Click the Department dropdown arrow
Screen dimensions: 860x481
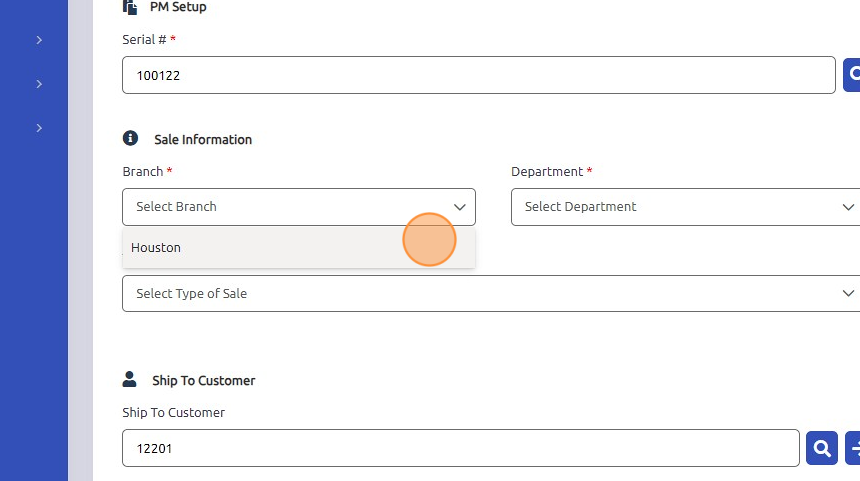click(848, 207)
